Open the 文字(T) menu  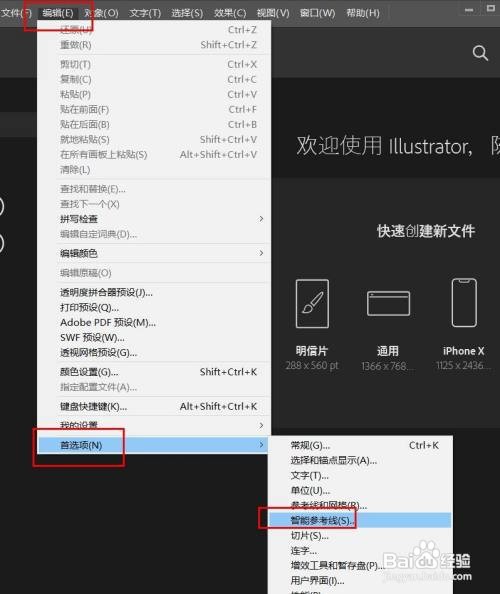point(145,13)
